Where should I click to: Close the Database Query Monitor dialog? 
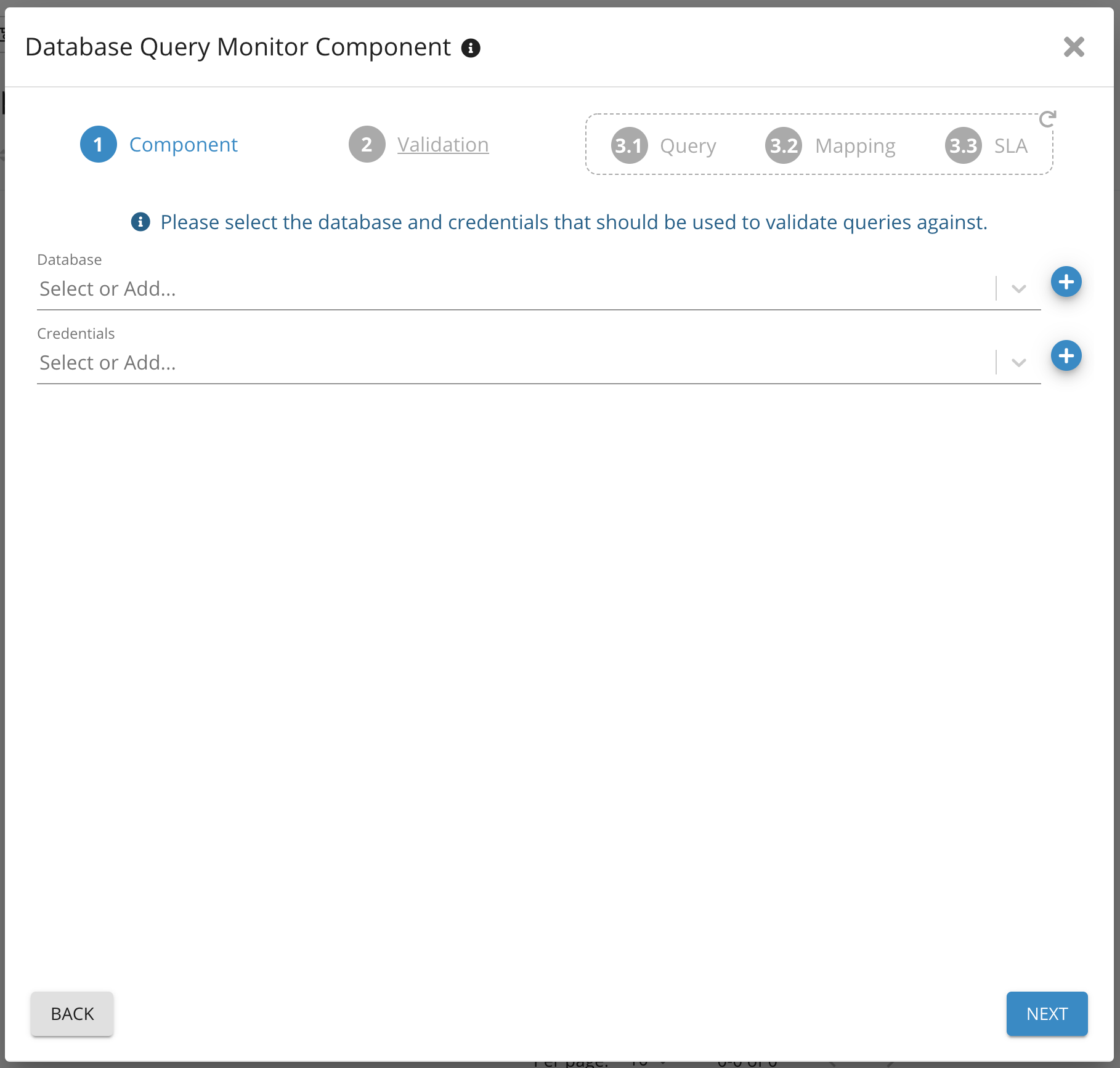click(1074, 47)
